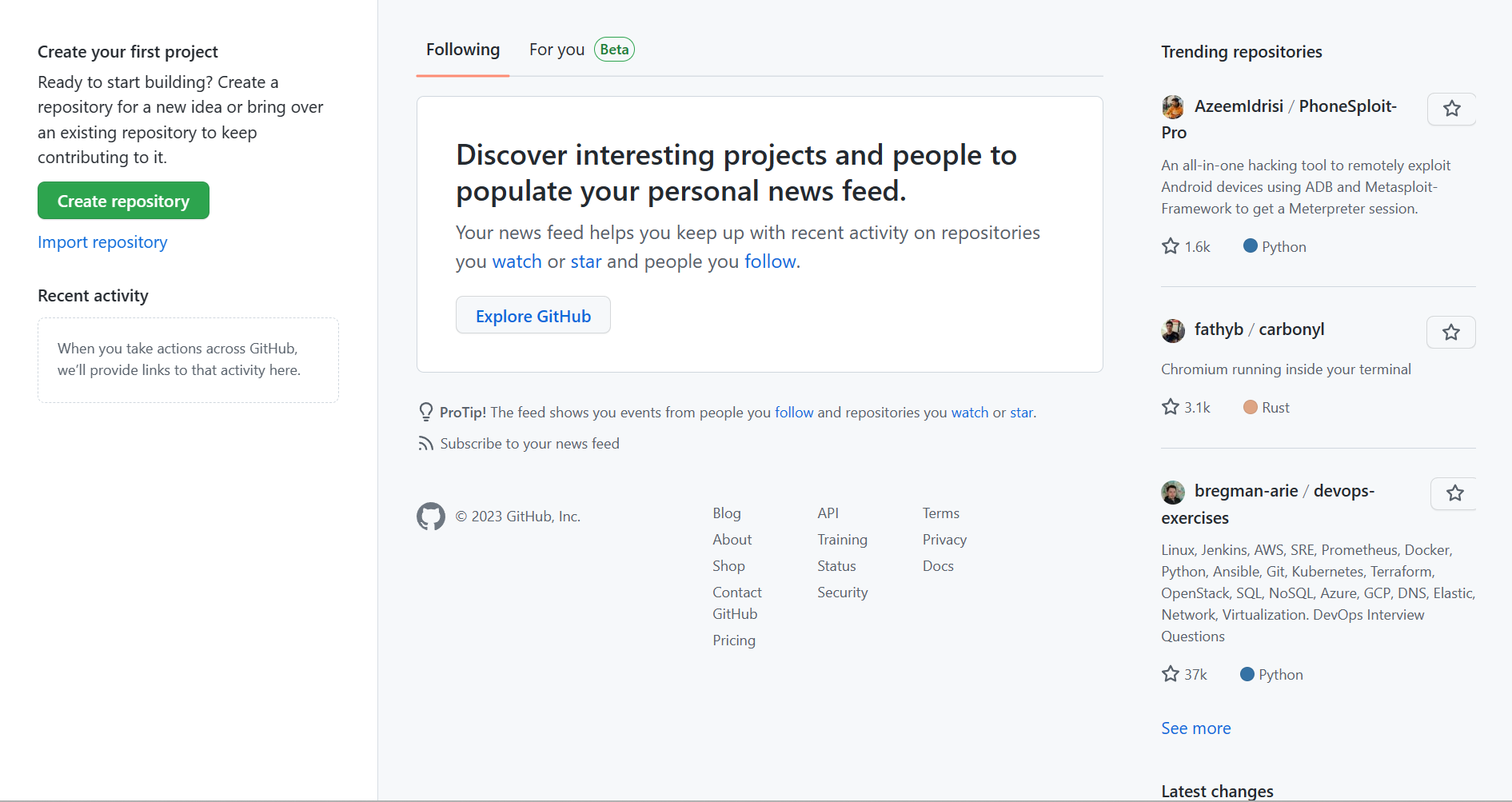Click the Rust language color dot

[1251, 407]
